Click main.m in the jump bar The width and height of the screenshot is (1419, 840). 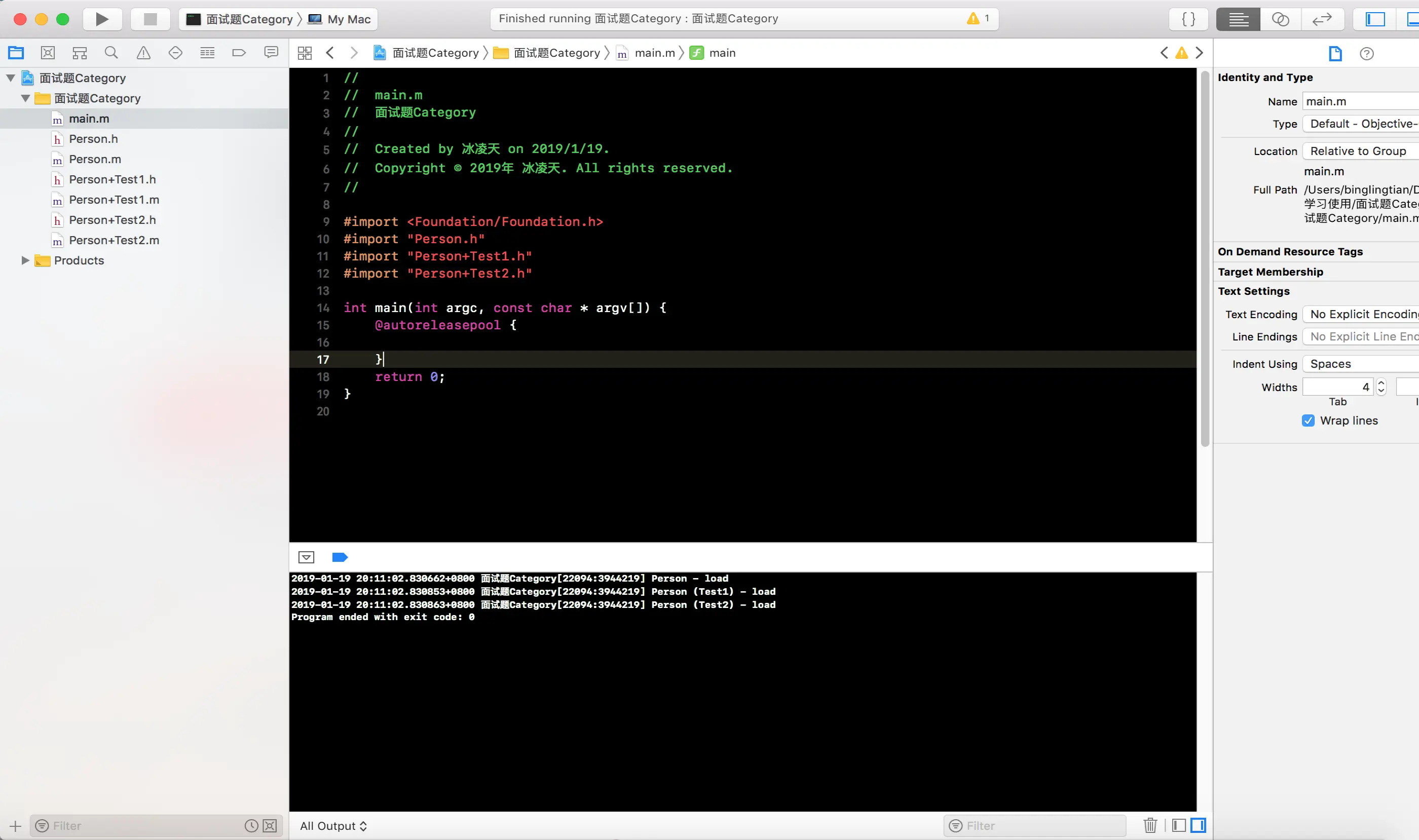tap(654, 53)
